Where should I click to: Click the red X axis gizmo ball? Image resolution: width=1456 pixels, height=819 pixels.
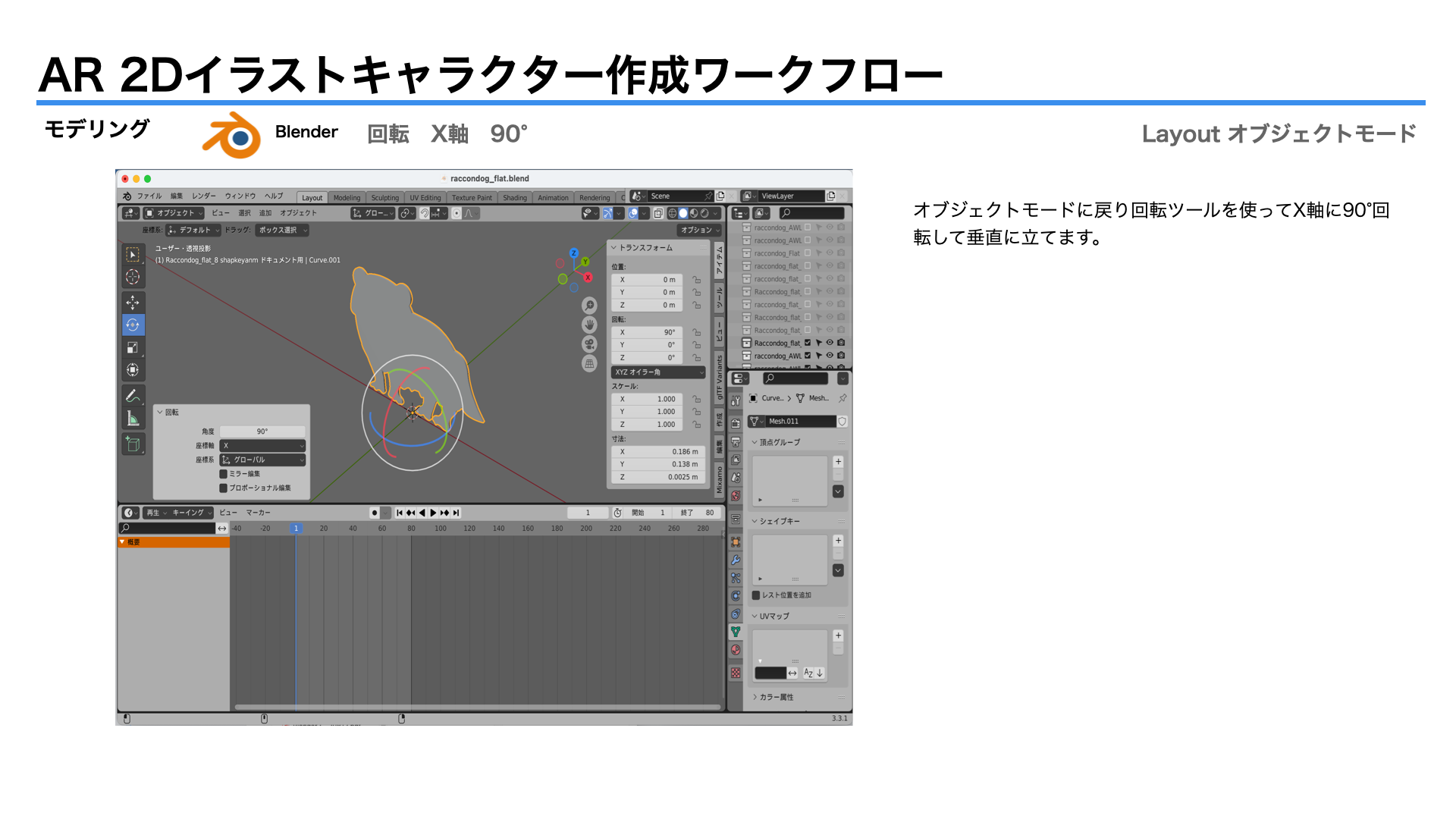[588, 278]
